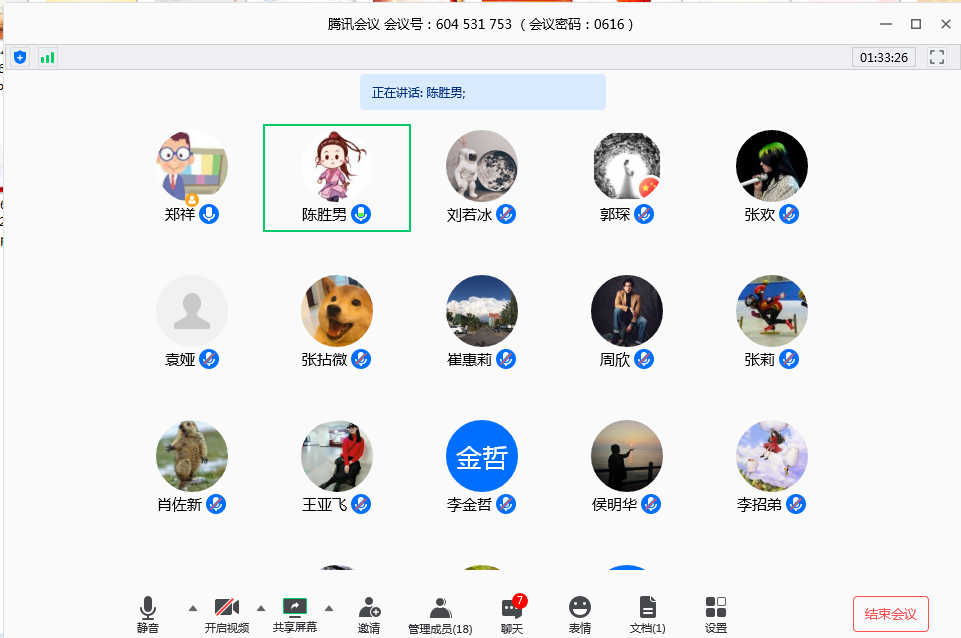Select 袁娅's default gray avatar

click(x=192, y=311)
